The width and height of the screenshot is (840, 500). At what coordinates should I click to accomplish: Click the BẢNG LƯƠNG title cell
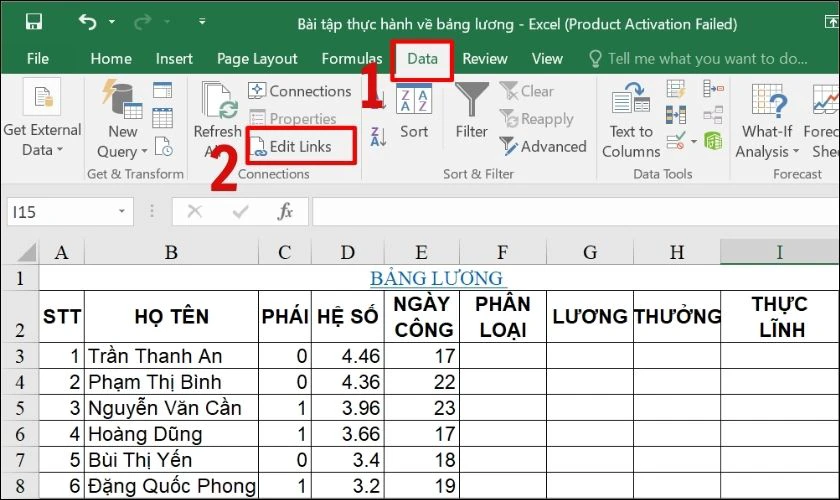(438, 278)
